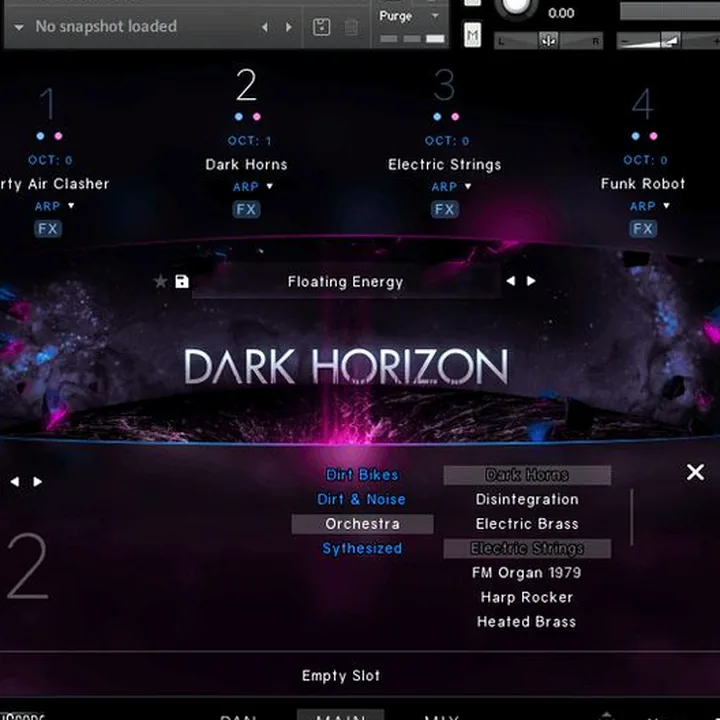Open Electric Strings sound name in layer 3

[x=444, y=164]
